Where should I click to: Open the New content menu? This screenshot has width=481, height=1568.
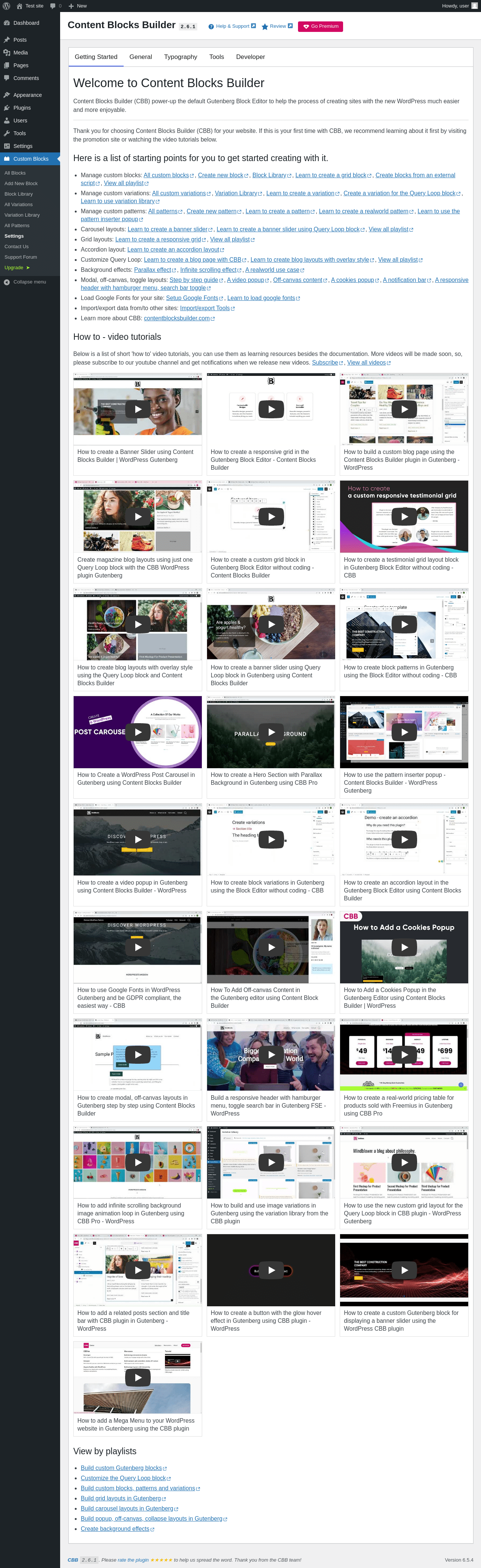click(77, 6)
